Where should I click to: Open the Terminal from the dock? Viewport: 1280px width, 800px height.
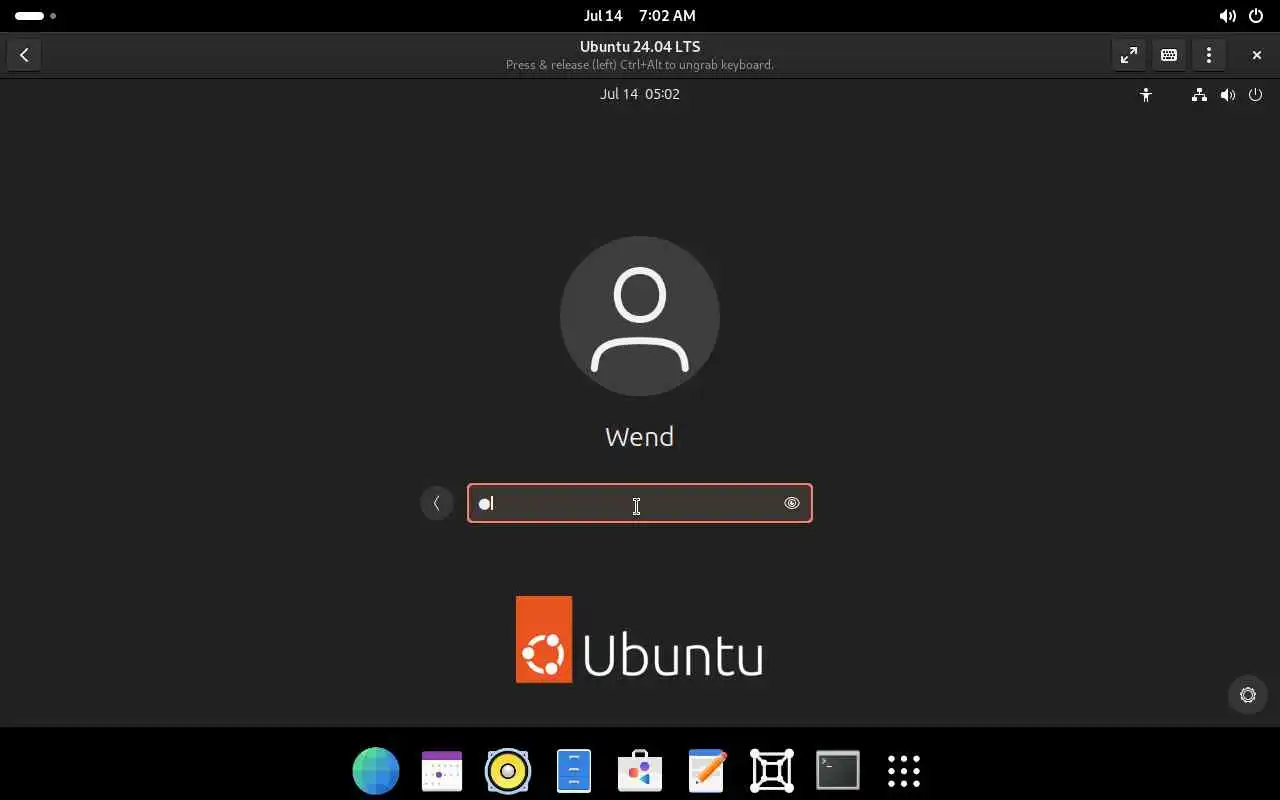tap(838, 771)
